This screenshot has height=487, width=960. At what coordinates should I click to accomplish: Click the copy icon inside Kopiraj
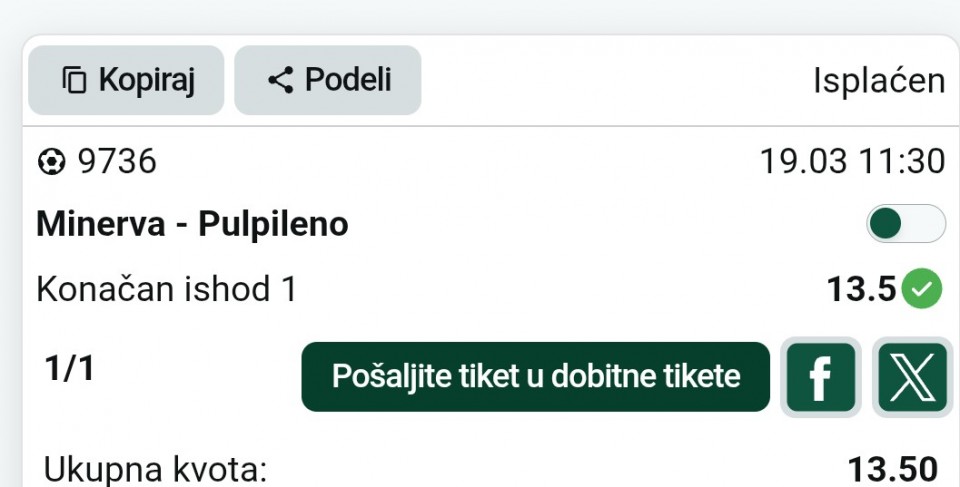pyautogui.click(x=75, y=80)
